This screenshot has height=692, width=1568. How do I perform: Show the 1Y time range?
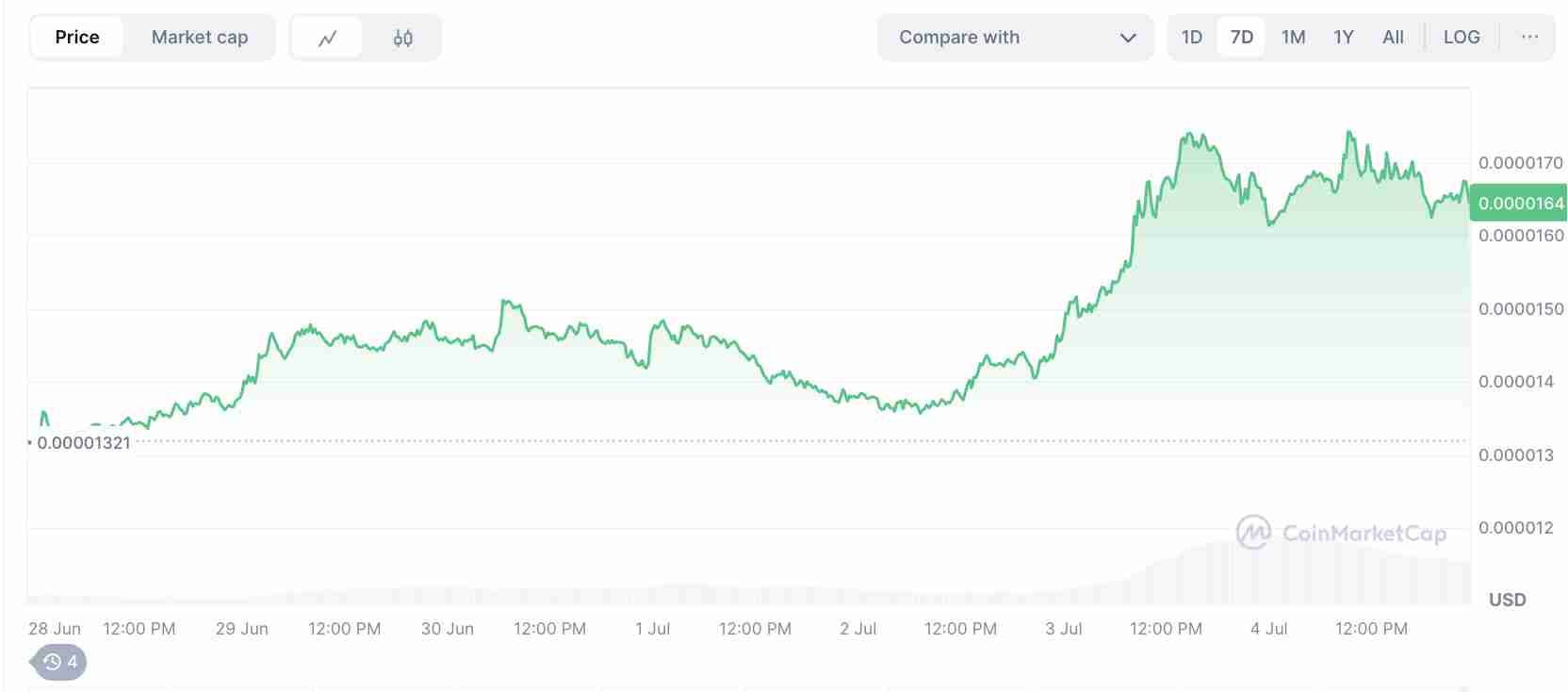[x=1344, y=37]
